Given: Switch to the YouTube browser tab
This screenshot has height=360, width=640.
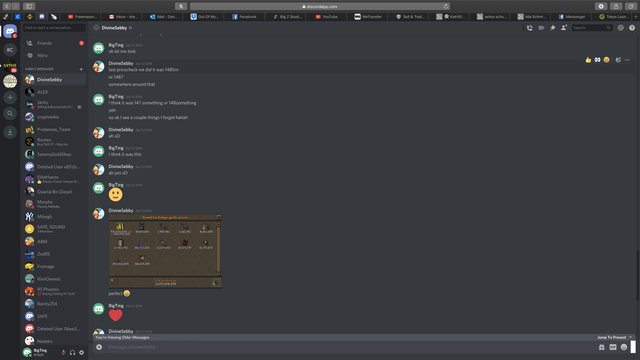Looking at the screenshot, I should coord(327,17).
